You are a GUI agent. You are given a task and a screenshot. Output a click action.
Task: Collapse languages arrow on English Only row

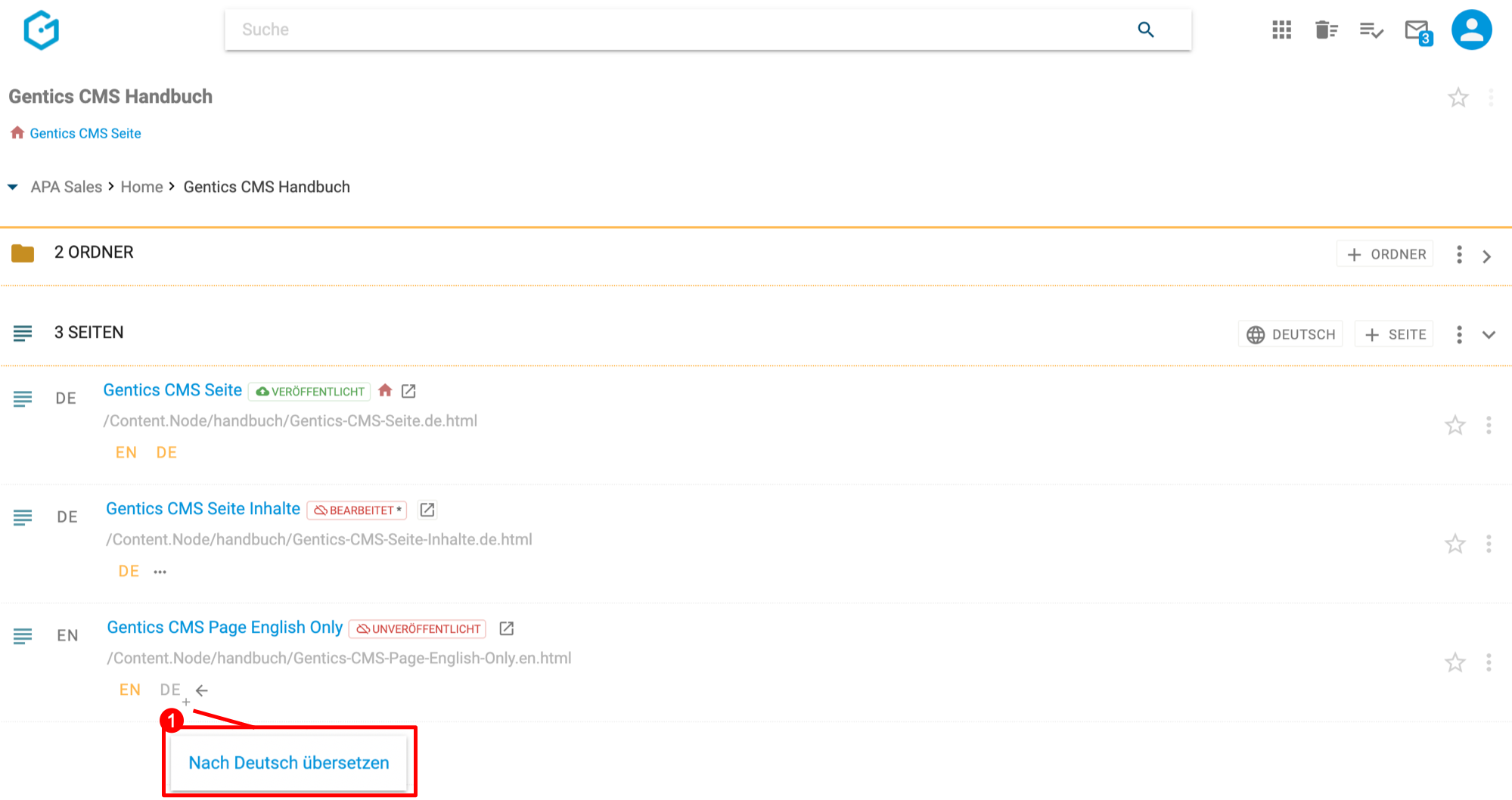[x=202, y=690]
